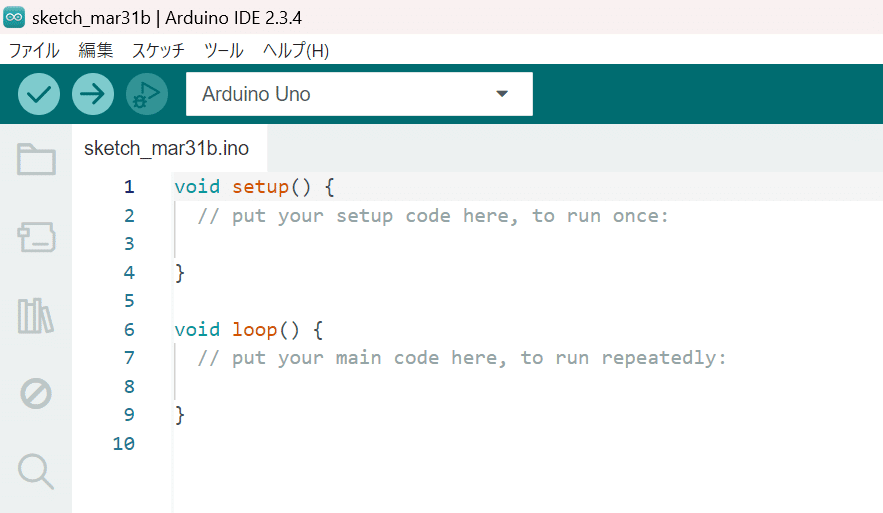The height and width of the screenshot is (513, 883).
Task: Click the Verify checkmark button
Action: pos(39,94)
